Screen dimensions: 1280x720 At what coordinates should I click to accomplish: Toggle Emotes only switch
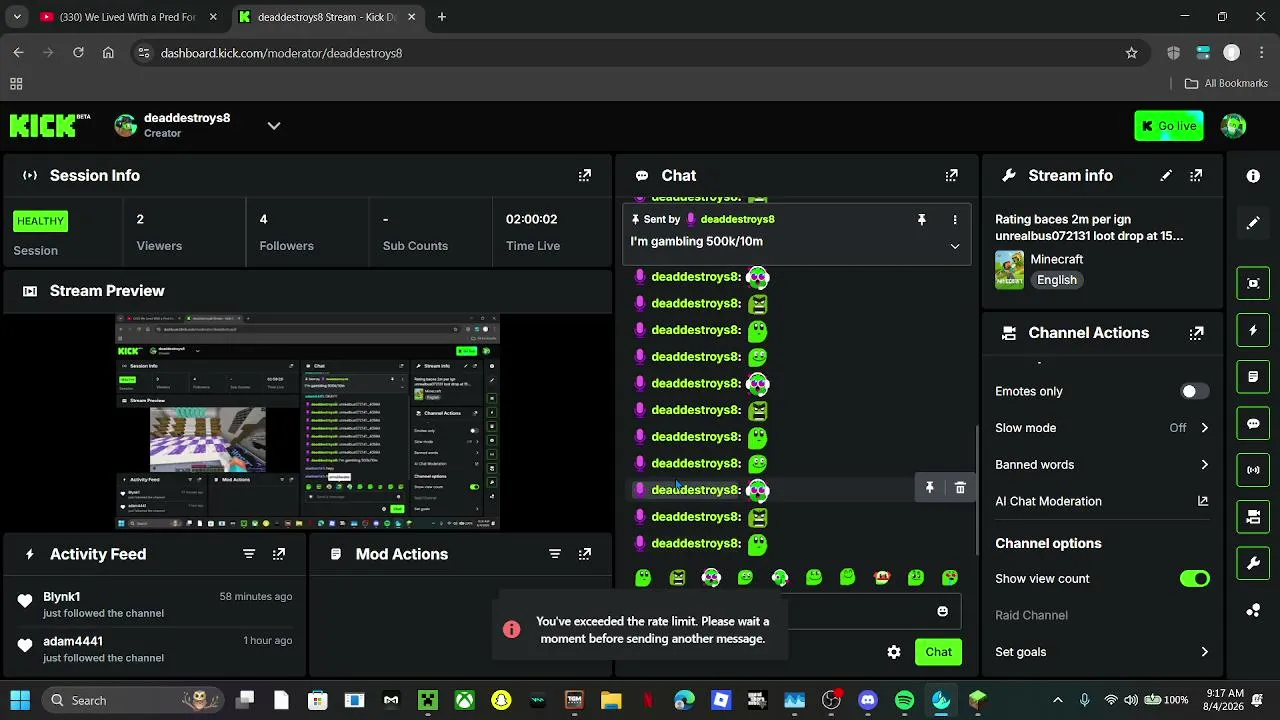[x=1194, y=391]
